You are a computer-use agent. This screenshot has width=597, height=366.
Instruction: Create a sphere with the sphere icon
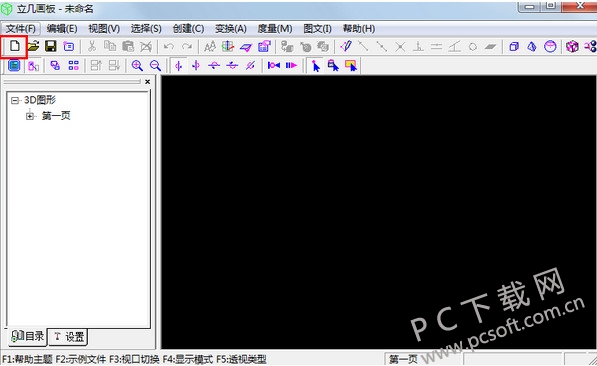550,46
